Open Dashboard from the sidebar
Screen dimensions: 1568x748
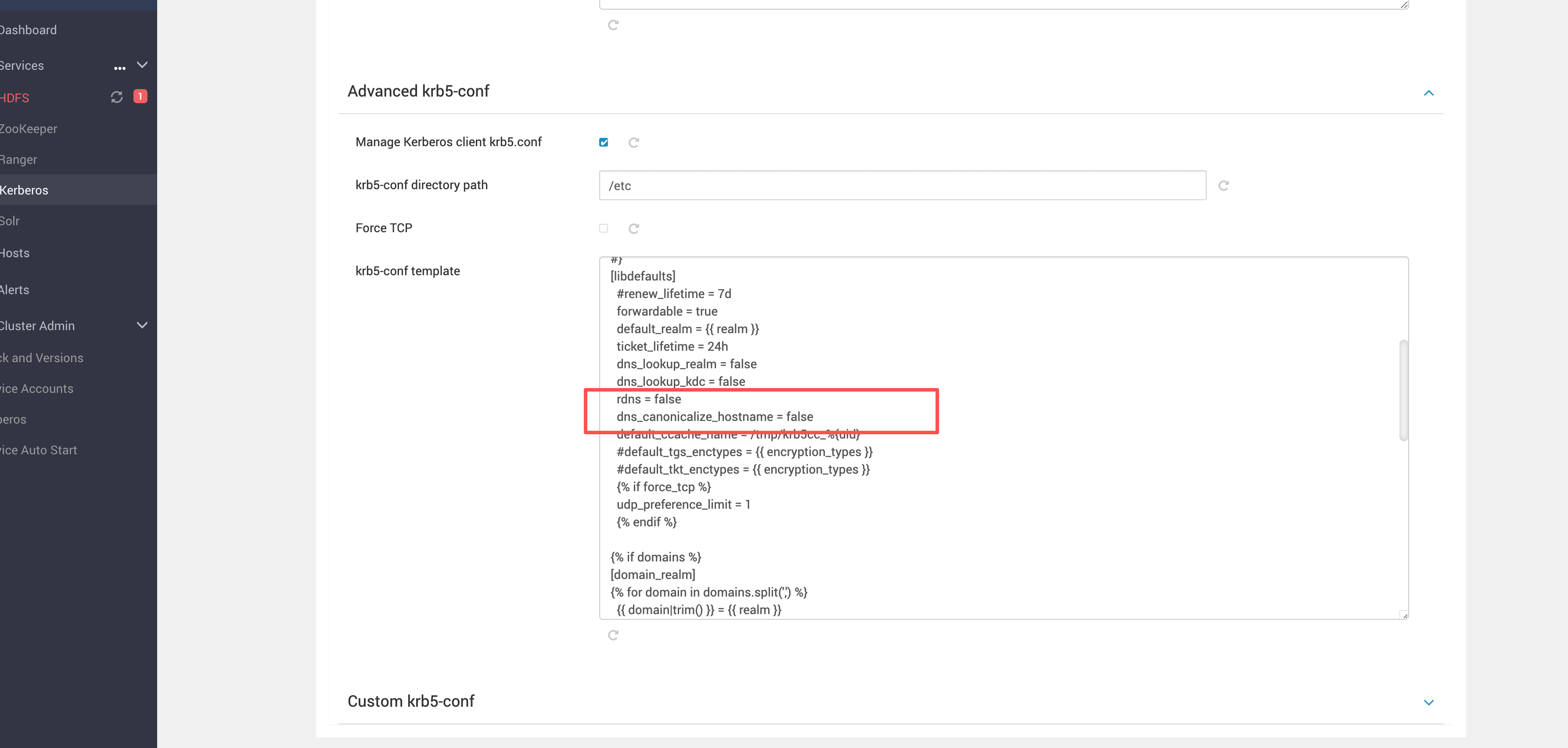click(28, 30)
